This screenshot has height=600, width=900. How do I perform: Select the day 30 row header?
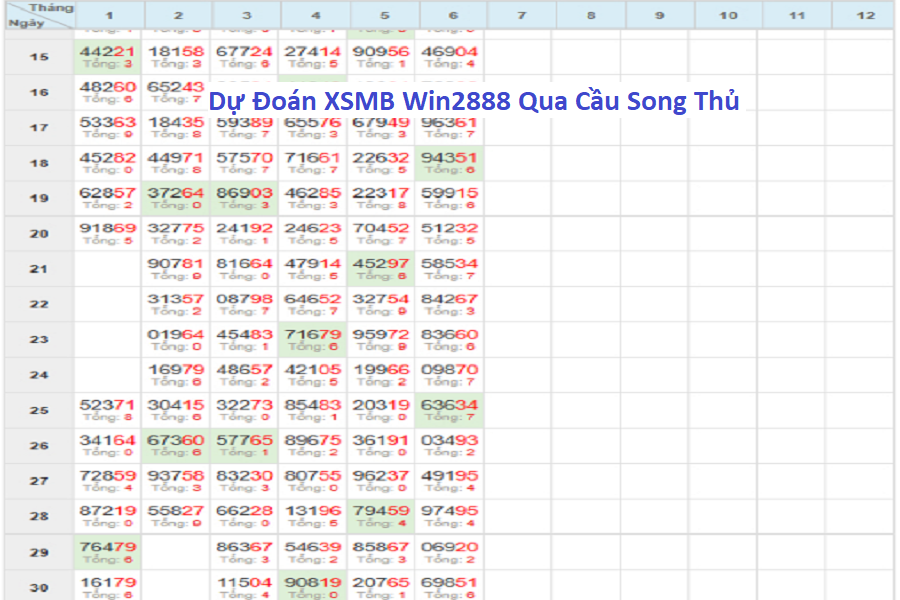click(x=39, y=587)
